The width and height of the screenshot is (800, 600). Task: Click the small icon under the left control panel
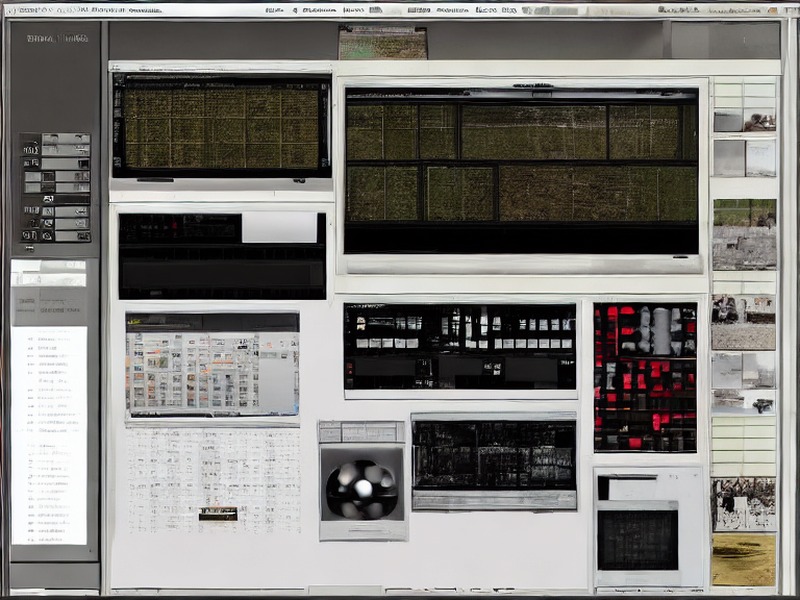coord(30,248)
